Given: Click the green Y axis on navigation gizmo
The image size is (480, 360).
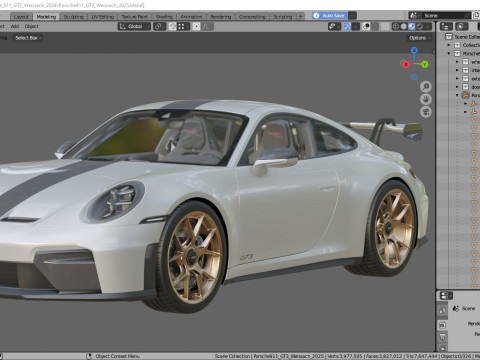Looking at the screenshot, I should 424,64.
